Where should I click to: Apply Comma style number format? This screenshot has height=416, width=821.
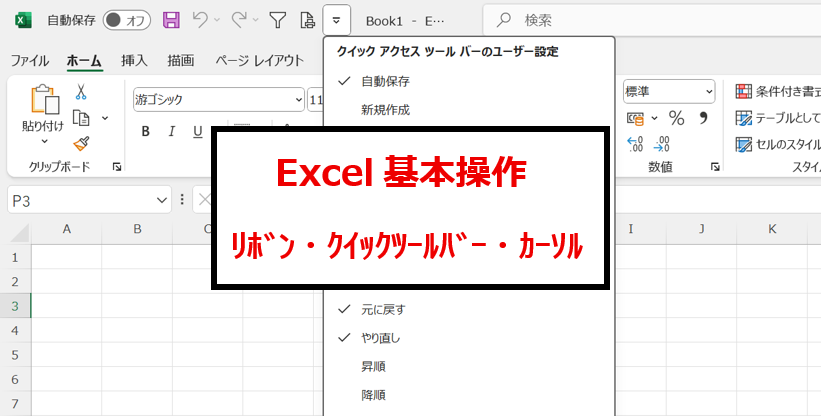pos(703,119)
